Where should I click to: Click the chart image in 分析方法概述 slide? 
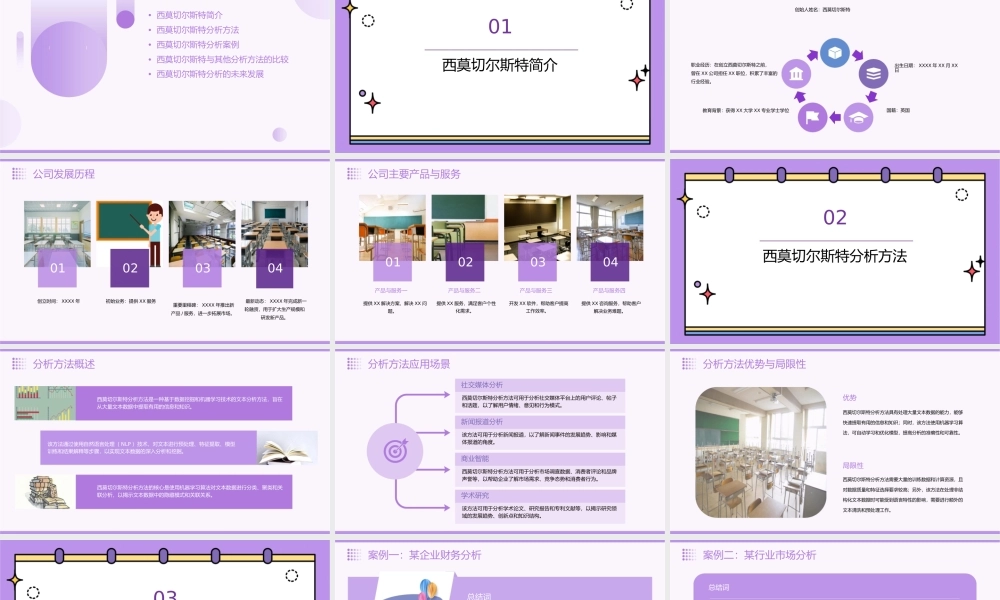[45, 403]
